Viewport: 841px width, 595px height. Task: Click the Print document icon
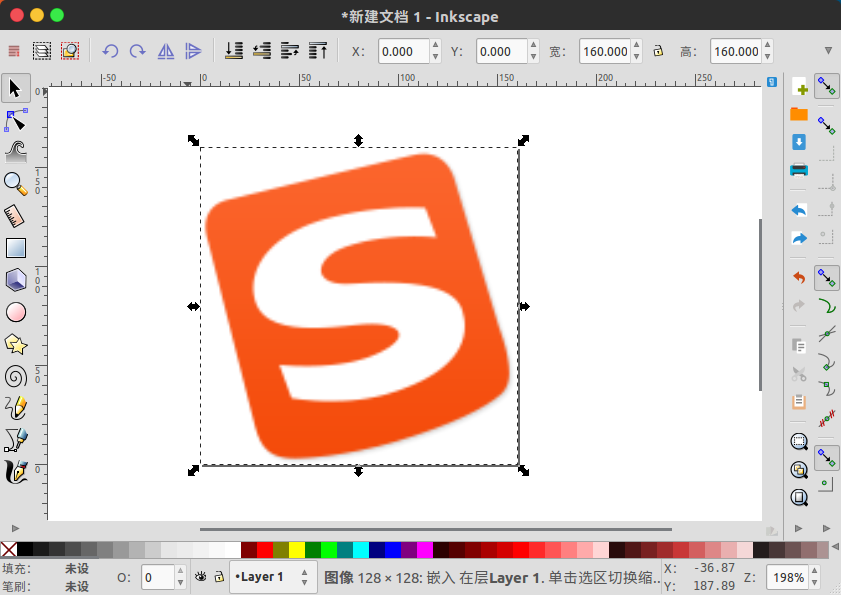[799, 168]
